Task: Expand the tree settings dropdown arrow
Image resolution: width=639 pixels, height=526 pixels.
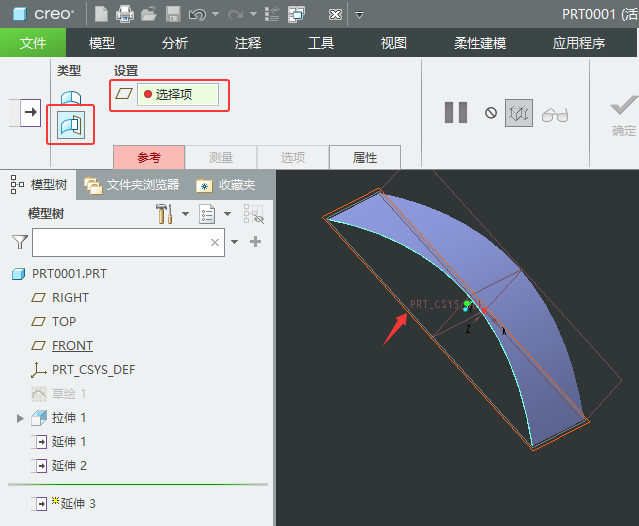Action: pyautogui.click(x=185, y=213)
